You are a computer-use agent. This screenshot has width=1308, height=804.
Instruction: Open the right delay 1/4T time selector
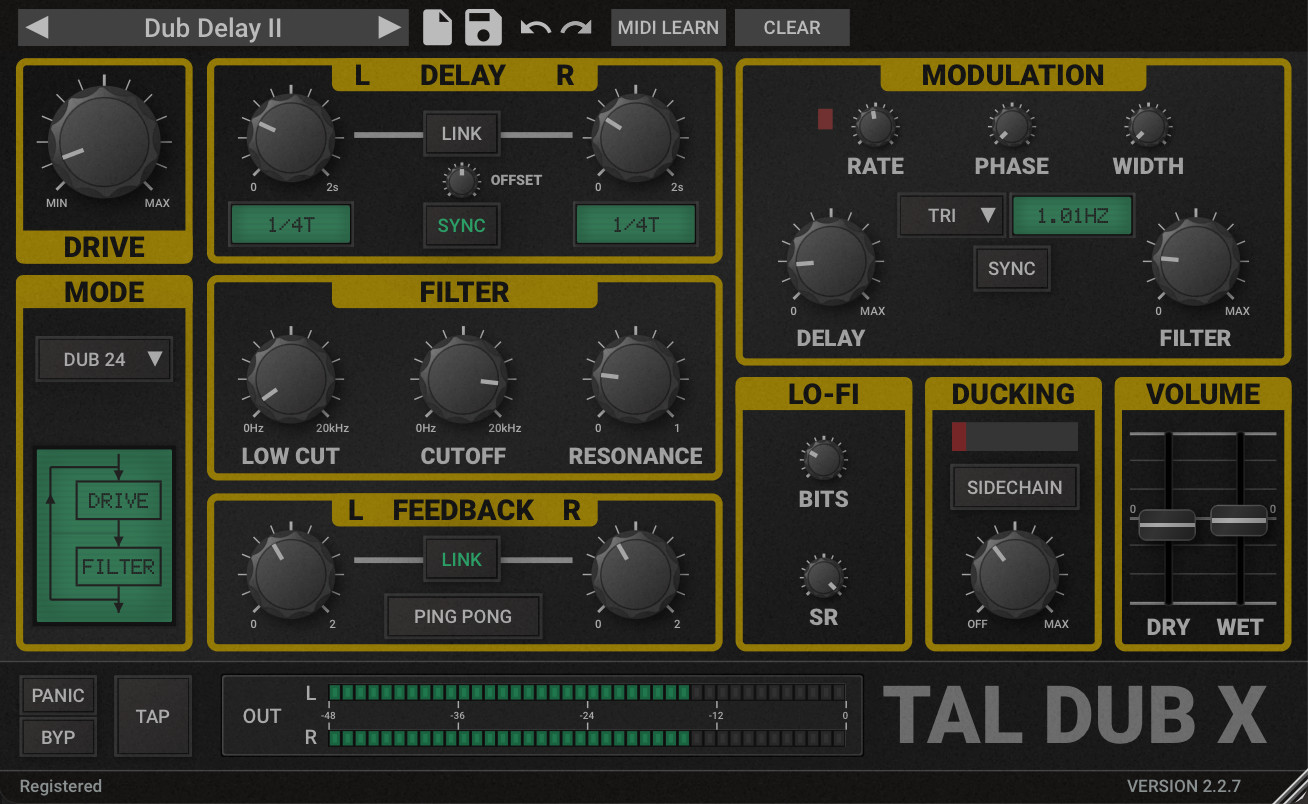point(635,225)
